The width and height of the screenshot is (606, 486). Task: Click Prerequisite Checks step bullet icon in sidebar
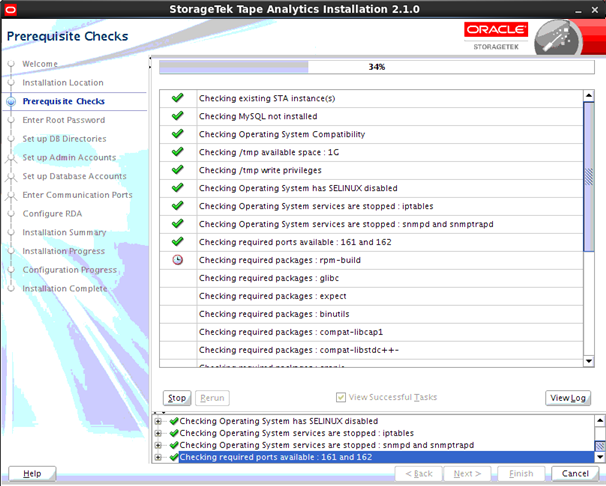(11, 101)
